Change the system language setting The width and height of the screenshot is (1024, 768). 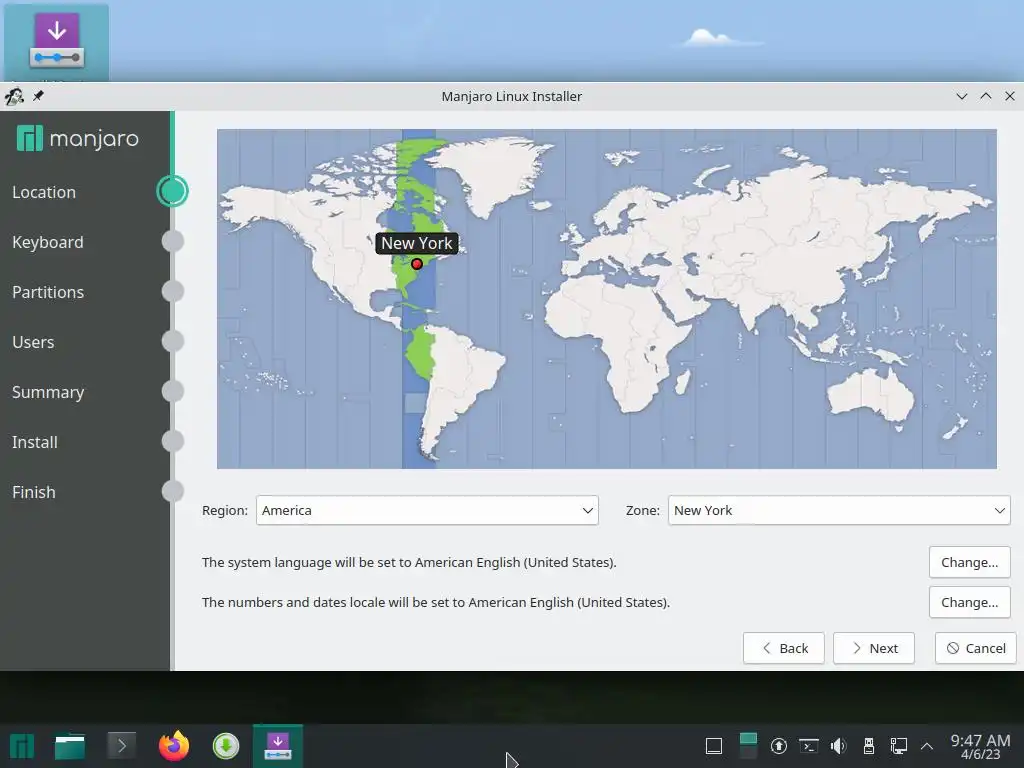[969, 562]
